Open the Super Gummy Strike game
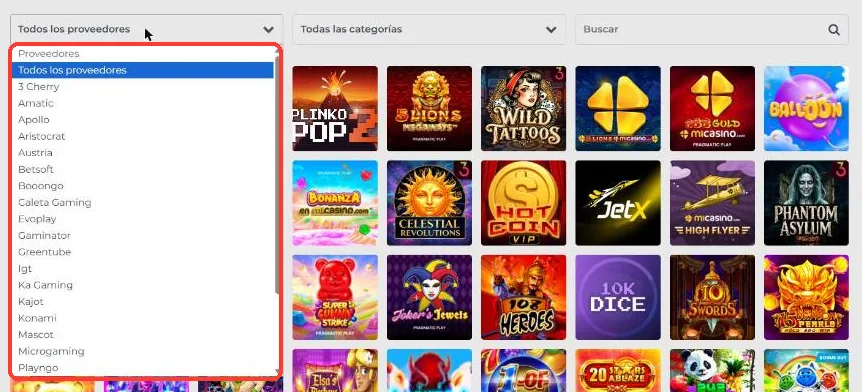This screenshot has width=862, height=392. point(335,297)
